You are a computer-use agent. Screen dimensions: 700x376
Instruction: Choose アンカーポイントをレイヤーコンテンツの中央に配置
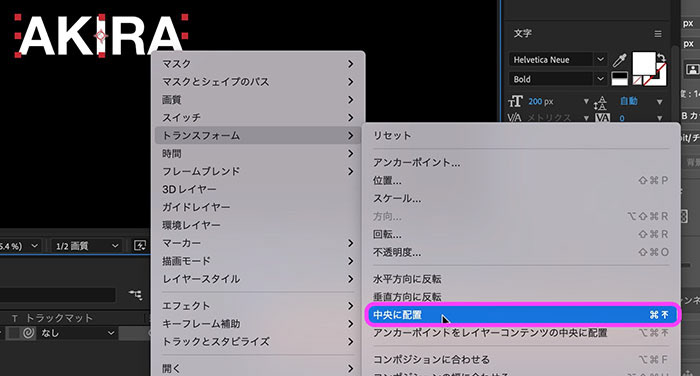tap(521, 333)
